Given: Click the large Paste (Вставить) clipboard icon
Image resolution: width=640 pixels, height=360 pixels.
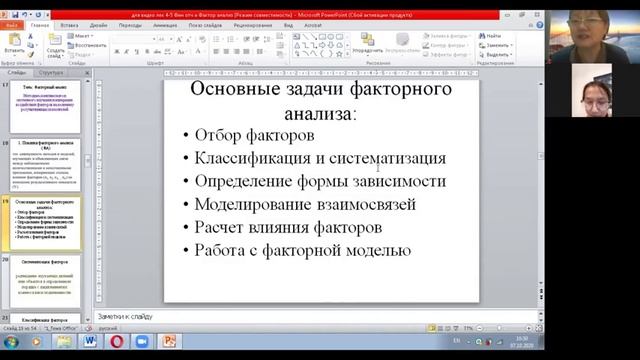Looking at the screenshot, I should pos(14,40).
